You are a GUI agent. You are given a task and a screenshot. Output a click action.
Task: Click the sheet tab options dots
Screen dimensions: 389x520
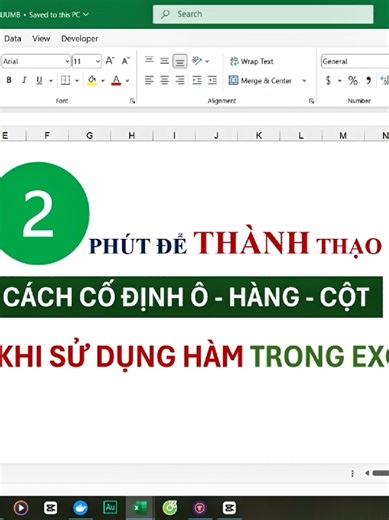tap(352, 473)
